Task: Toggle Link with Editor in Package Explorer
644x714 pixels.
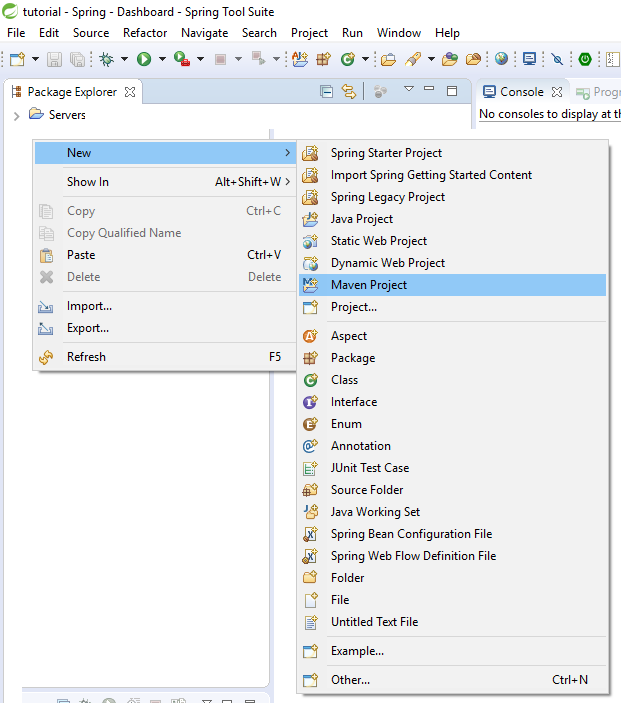Action: 348,92
